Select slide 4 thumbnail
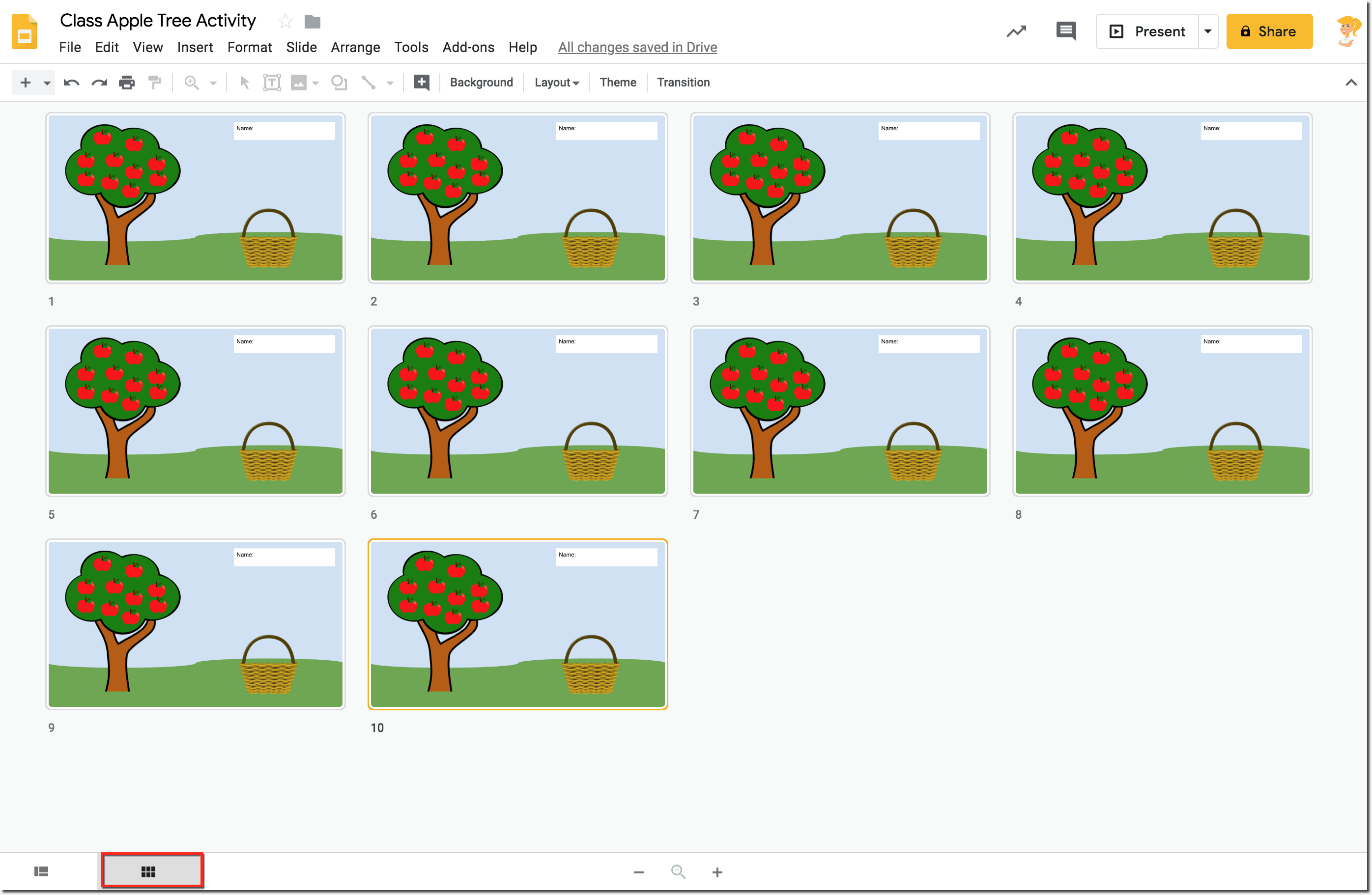 click(x=1162, y=197)
